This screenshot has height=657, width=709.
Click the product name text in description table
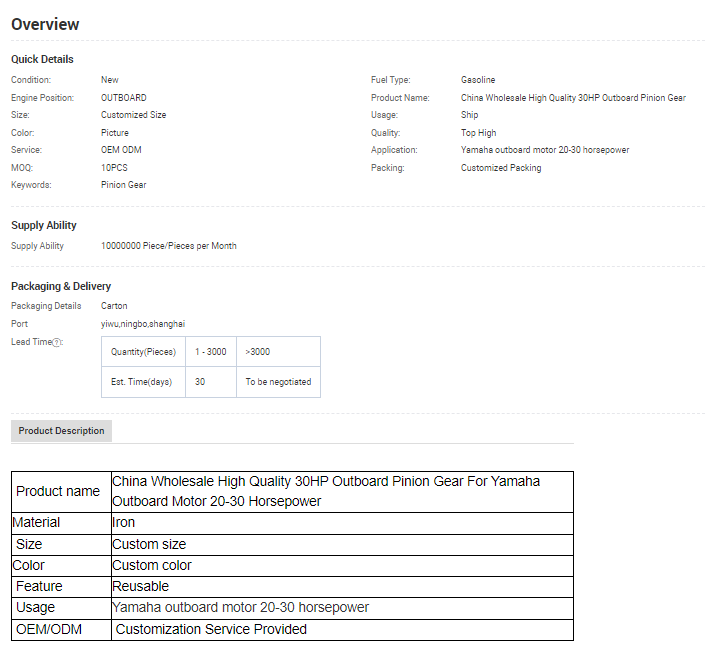tap(325, 491)
